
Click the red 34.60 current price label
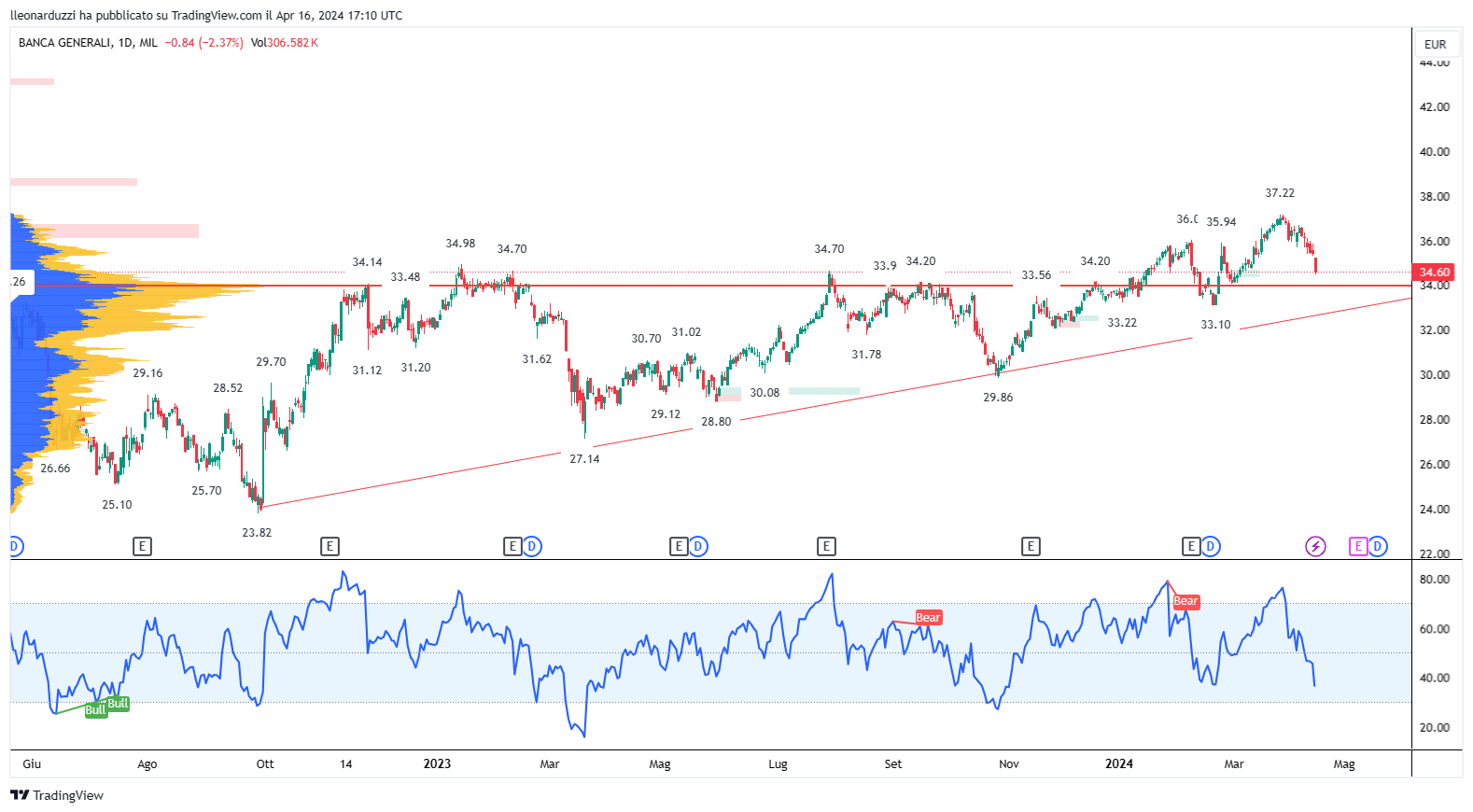pos(1435,273)
